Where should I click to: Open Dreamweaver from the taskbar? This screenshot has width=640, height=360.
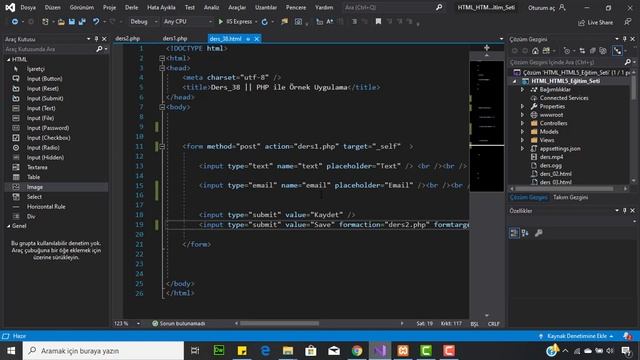tap(219, 351)
